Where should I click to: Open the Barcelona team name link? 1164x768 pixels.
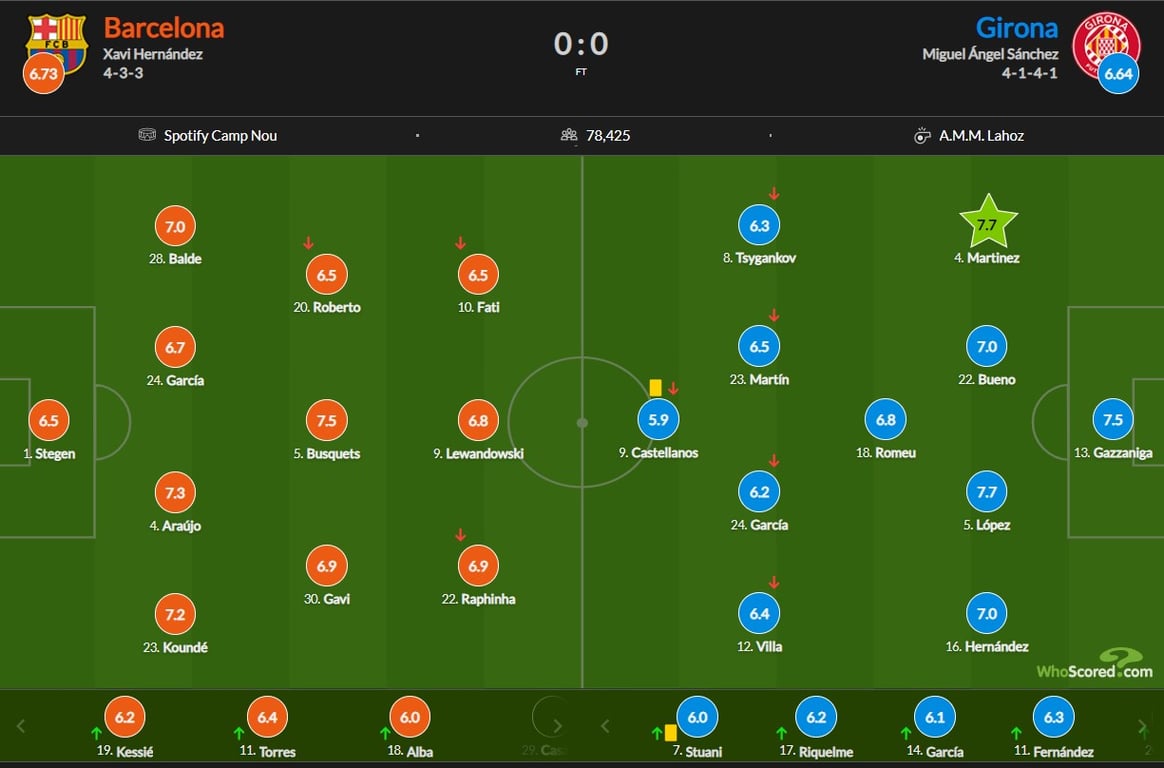[164, 28]
